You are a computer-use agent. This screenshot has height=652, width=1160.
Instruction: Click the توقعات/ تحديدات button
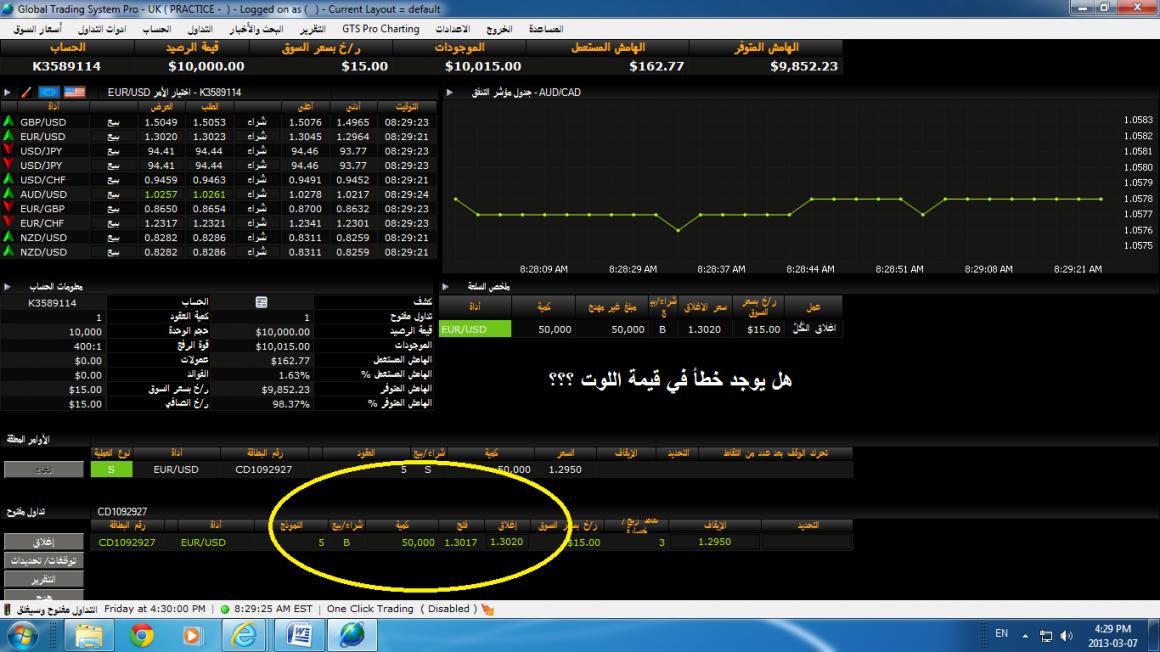[x=44, y=560]
